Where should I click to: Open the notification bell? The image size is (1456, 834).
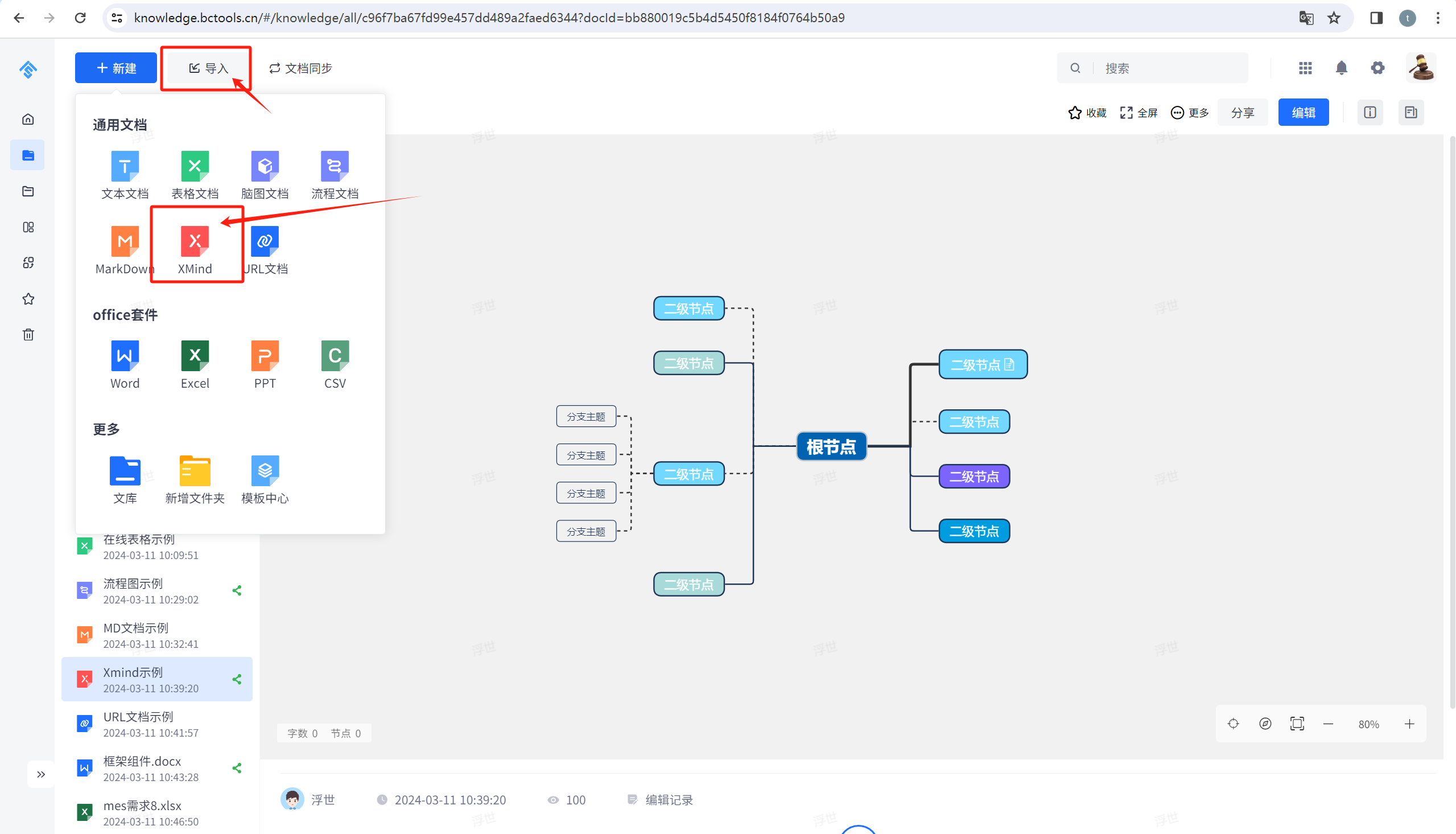pos(1341,68)
